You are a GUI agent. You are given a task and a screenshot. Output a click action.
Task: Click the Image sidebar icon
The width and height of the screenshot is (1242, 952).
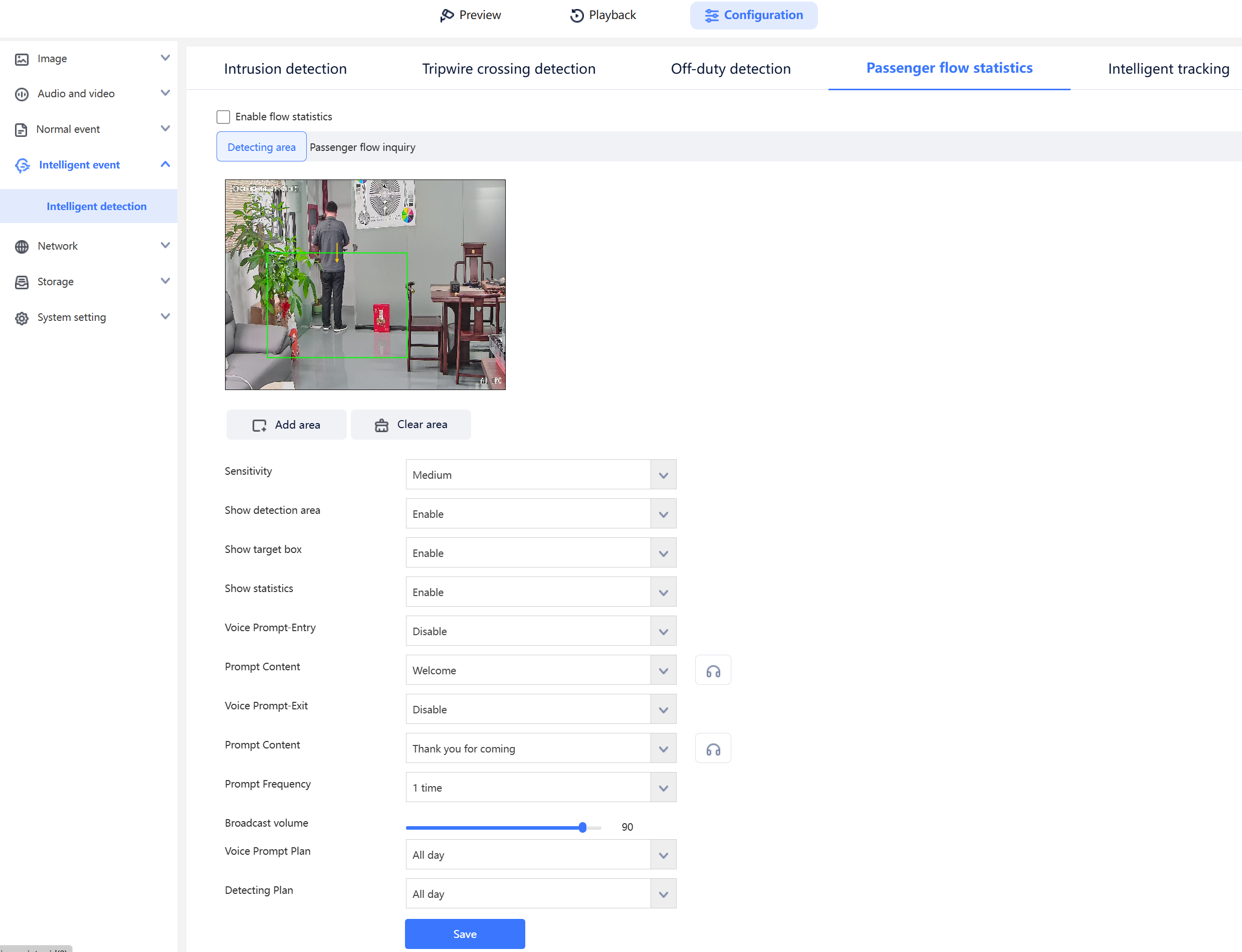(22, 59)
